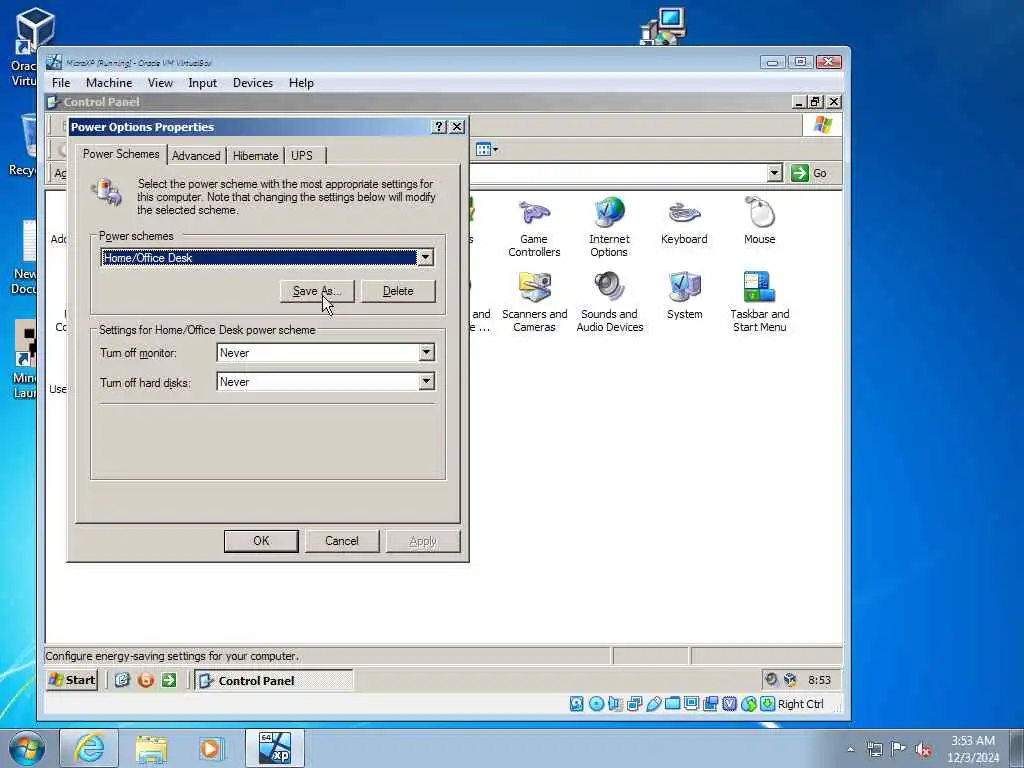Open the VirtualBox View menu
Screen dimensions: 1024x768
click(160, 83)
